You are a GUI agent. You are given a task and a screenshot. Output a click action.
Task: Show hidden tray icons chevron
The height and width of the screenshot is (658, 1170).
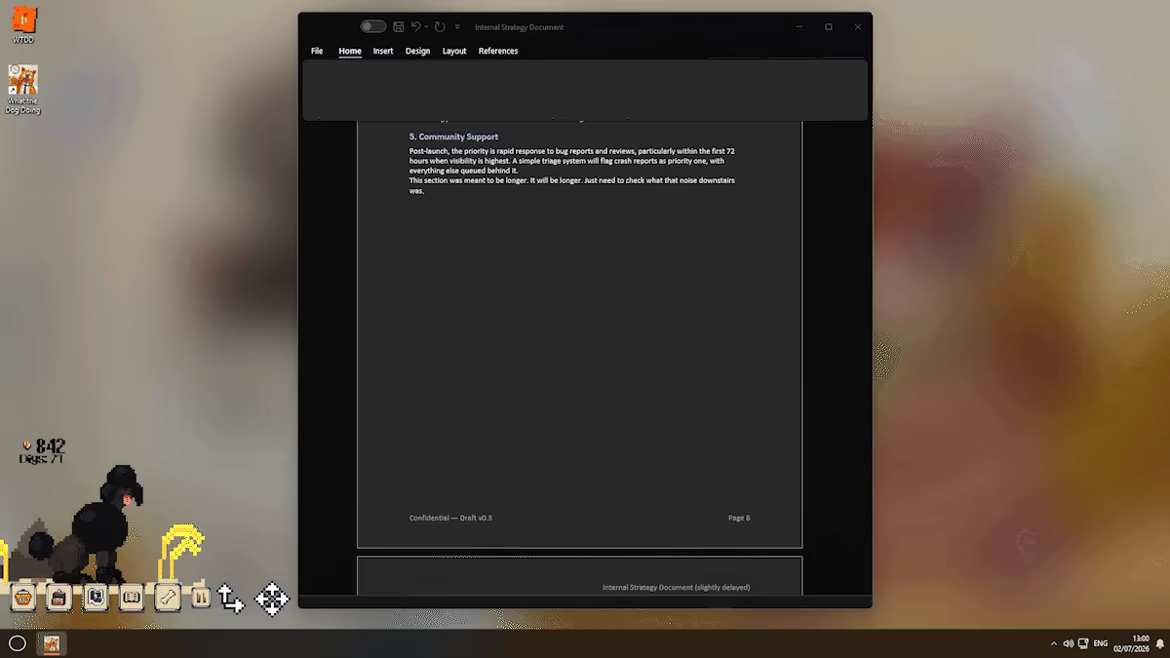click(x=1054, y=644)
